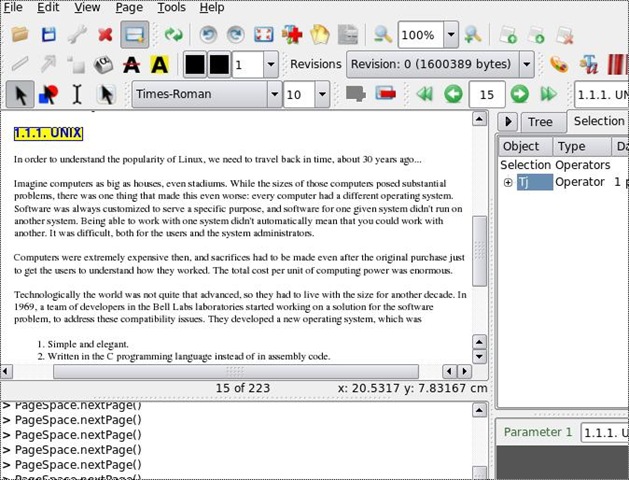This screenshot has width=629, height=480.
Task: Open the Revision: 0 dropdown
Action: pos(527,64)
